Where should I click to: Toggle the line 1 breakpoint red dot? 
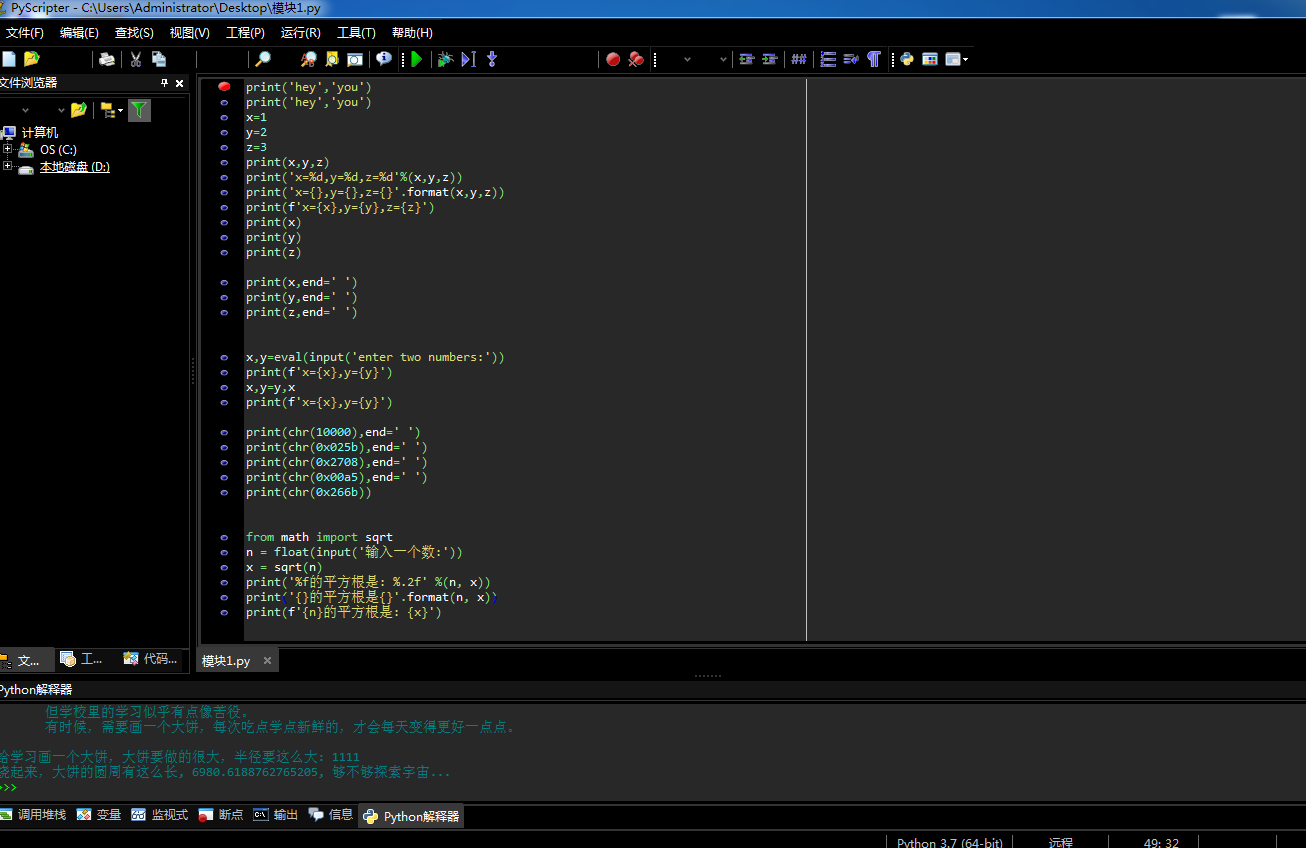(x=224, y=87)
